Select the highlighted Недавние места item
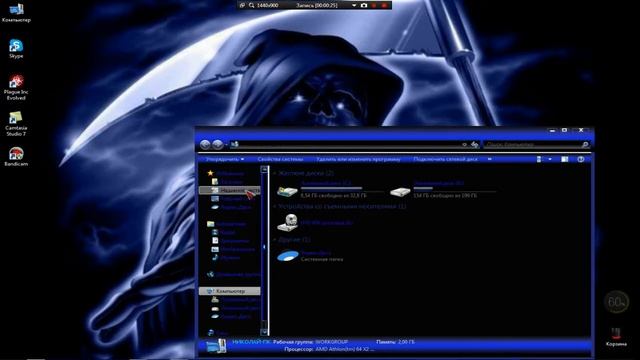Image resolution: width=640 pixels, height=360 pixels. click(230, 190)
